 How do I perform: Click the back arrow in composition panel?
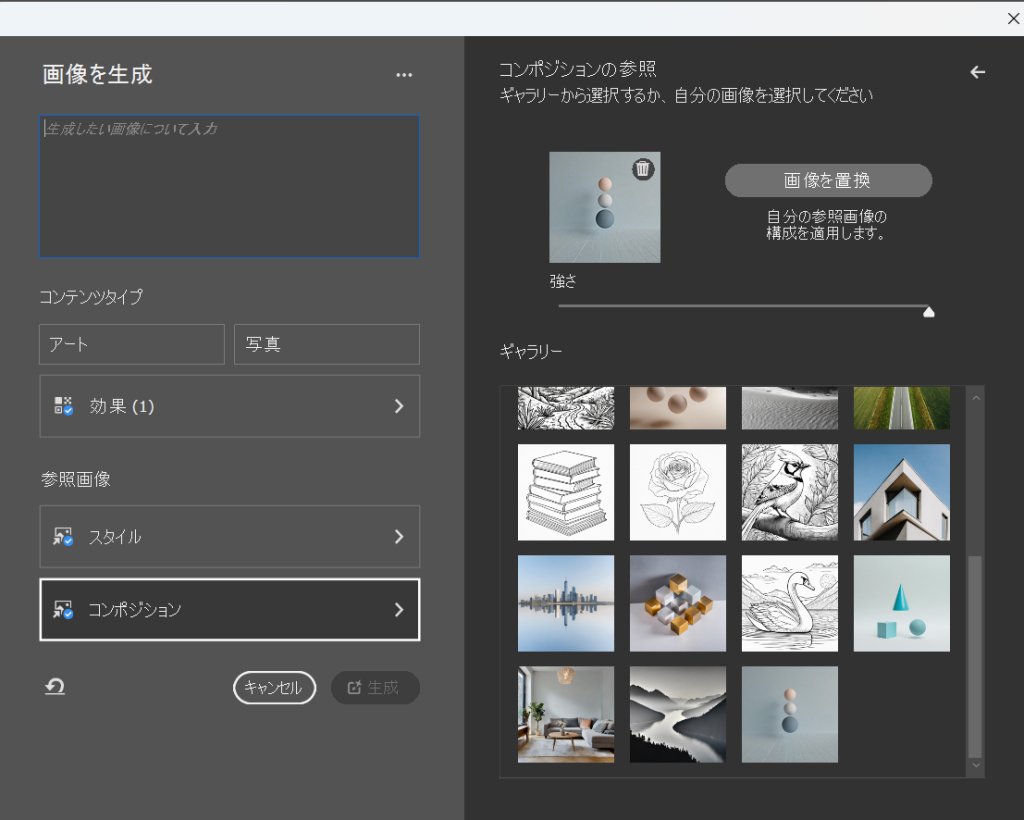click(x=978, y=72)
